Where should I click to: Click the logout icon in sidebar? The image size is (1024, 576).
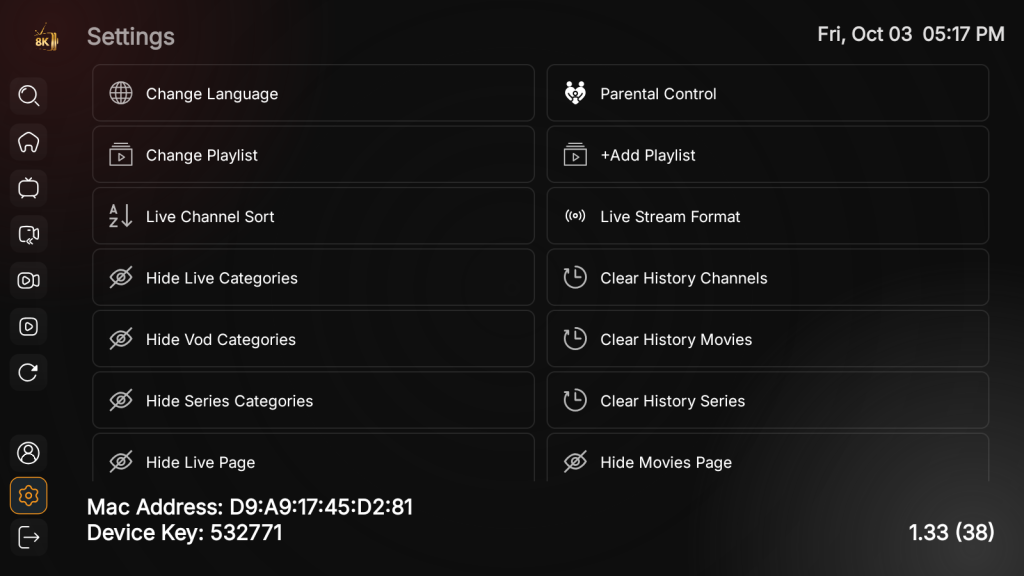point(29,537)
